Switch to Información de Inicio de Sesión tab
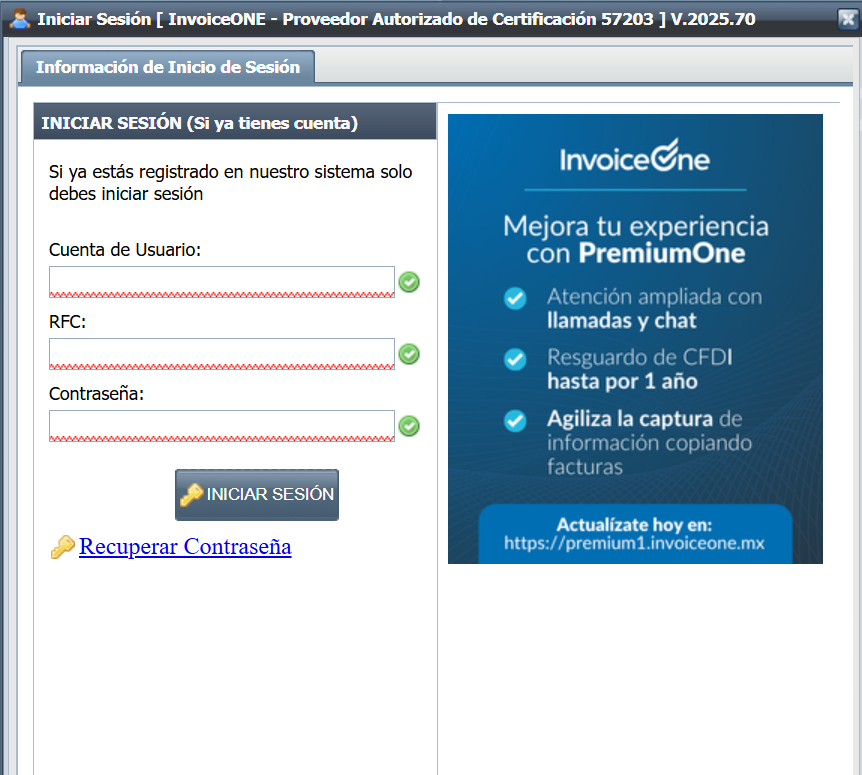Image resolution: width=862 pixels, height=775 pixels. pos(167,67)
